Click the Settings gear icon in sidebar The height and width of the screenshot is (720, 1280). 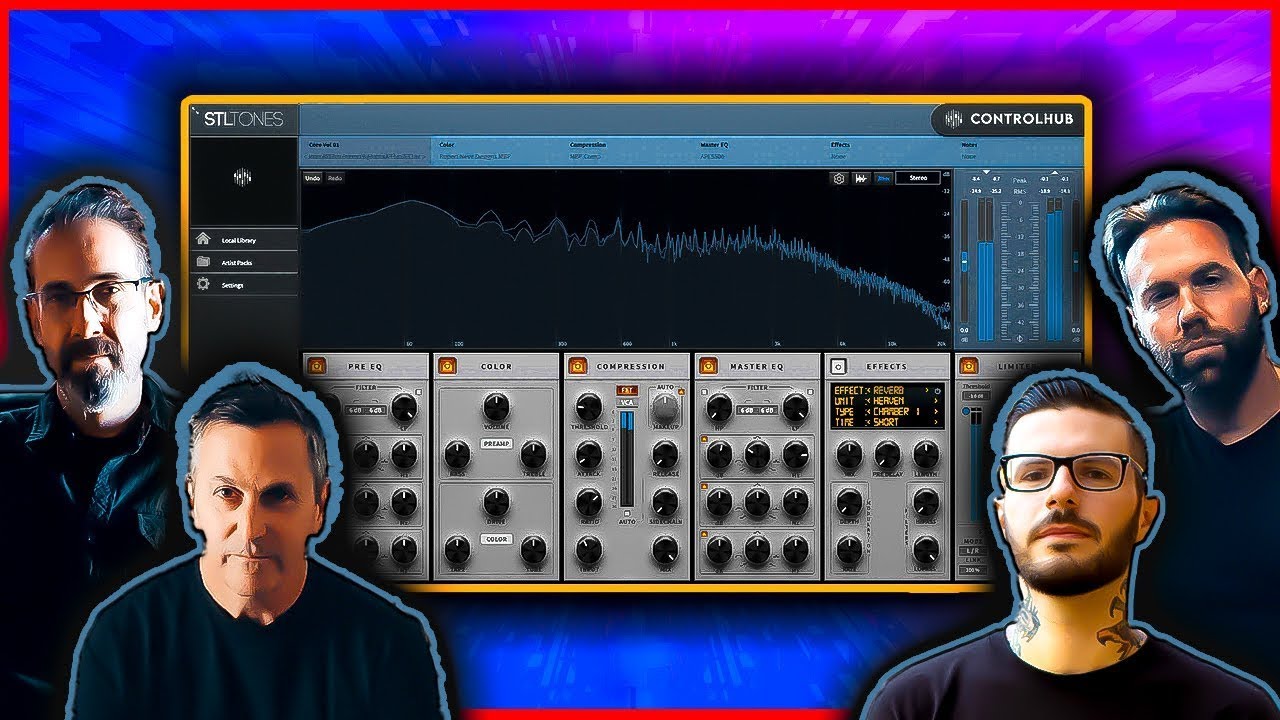click(203, 284)
